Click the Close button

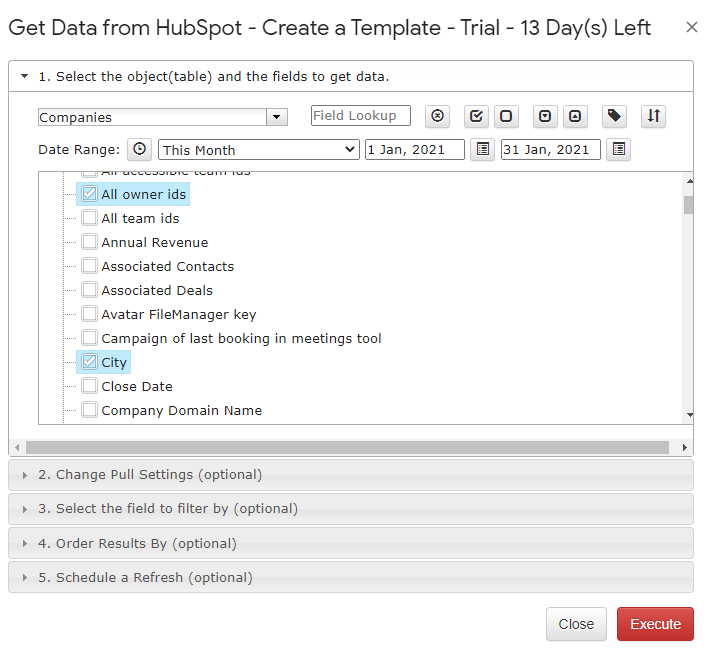pyautogui.click(x=576, y=624)
